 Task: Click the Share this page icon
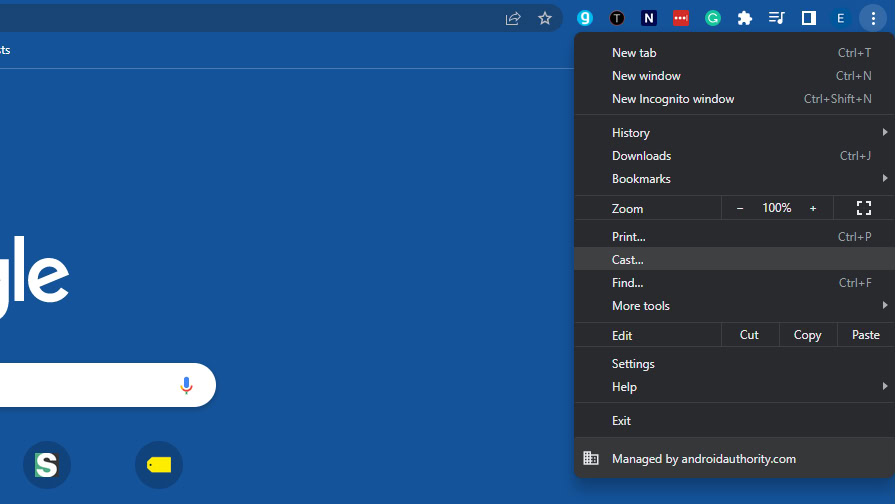point(513,18)
